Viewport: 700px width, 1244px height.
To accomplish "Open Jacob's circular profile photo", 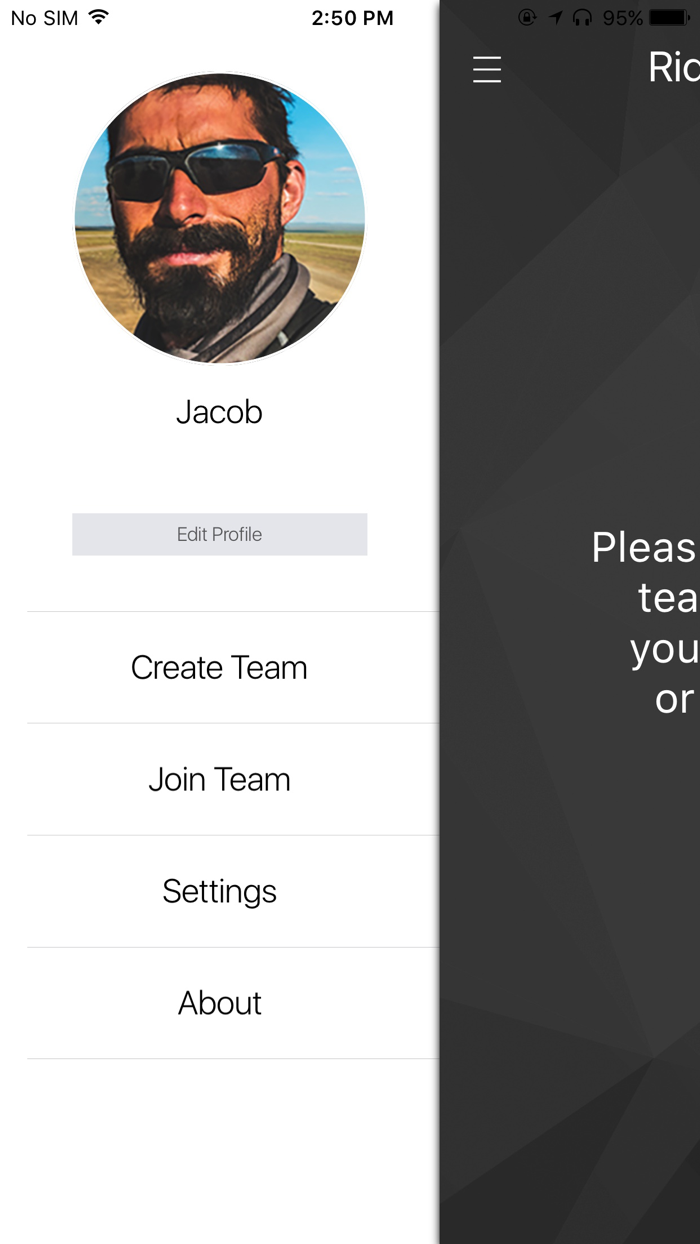I will click(220, 218).
